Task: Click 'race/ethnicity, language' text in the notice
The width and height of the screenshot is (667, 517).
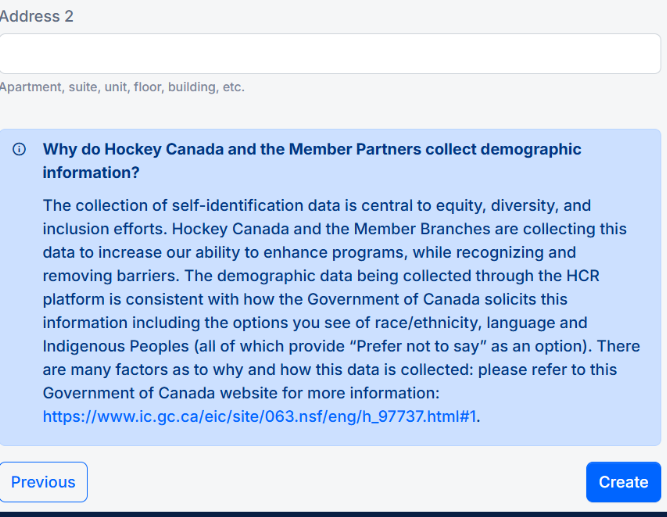Action: click(x=465, y=323)
